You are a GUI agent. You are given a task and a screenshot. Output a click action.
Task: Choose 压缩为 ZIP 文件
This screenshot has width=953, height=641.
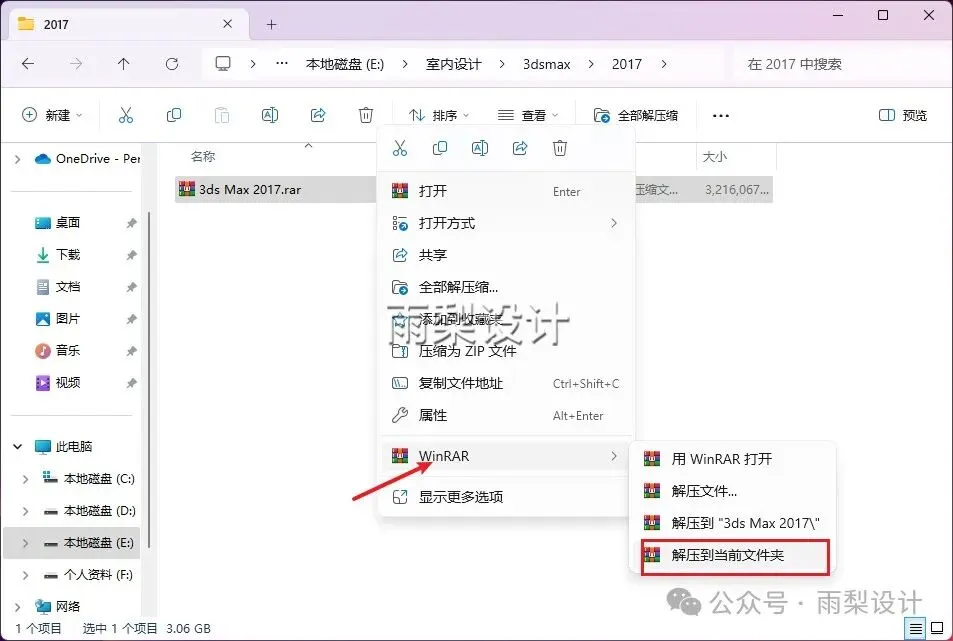[506, 351]
